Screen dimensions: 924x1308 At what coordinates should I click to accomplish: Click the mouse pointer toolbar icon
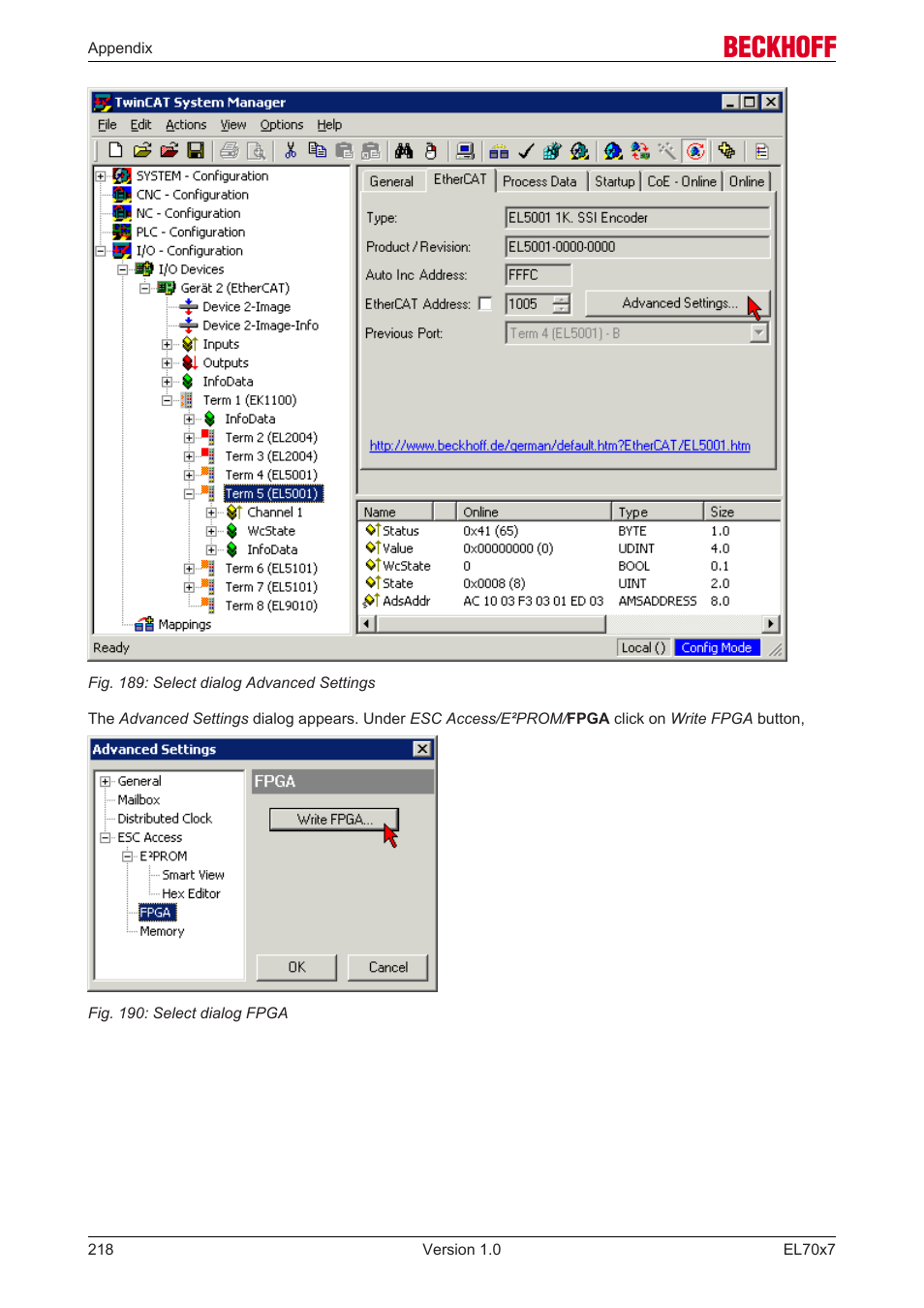431,150
